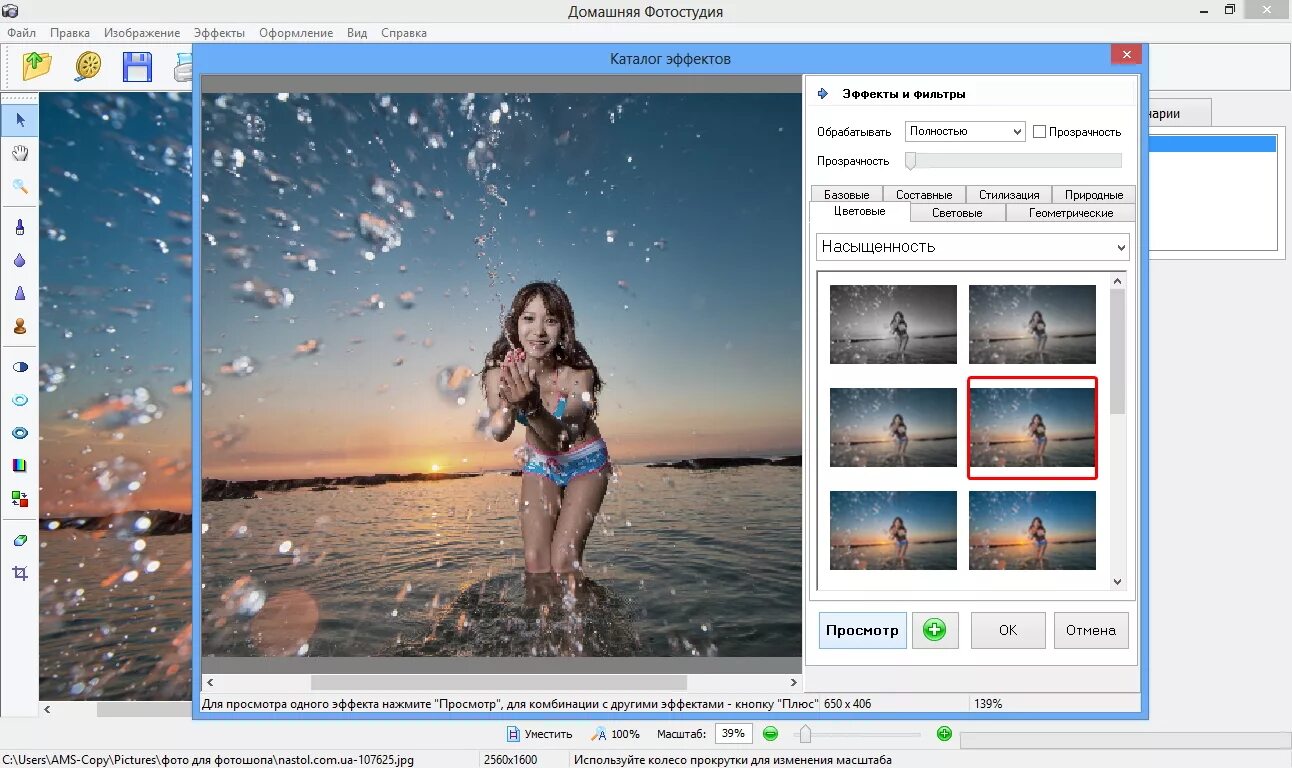The image size is (1292, 768).
Task: Click the green plus combine-effects button
Action: pyautogui.click(x=935, y=630)
